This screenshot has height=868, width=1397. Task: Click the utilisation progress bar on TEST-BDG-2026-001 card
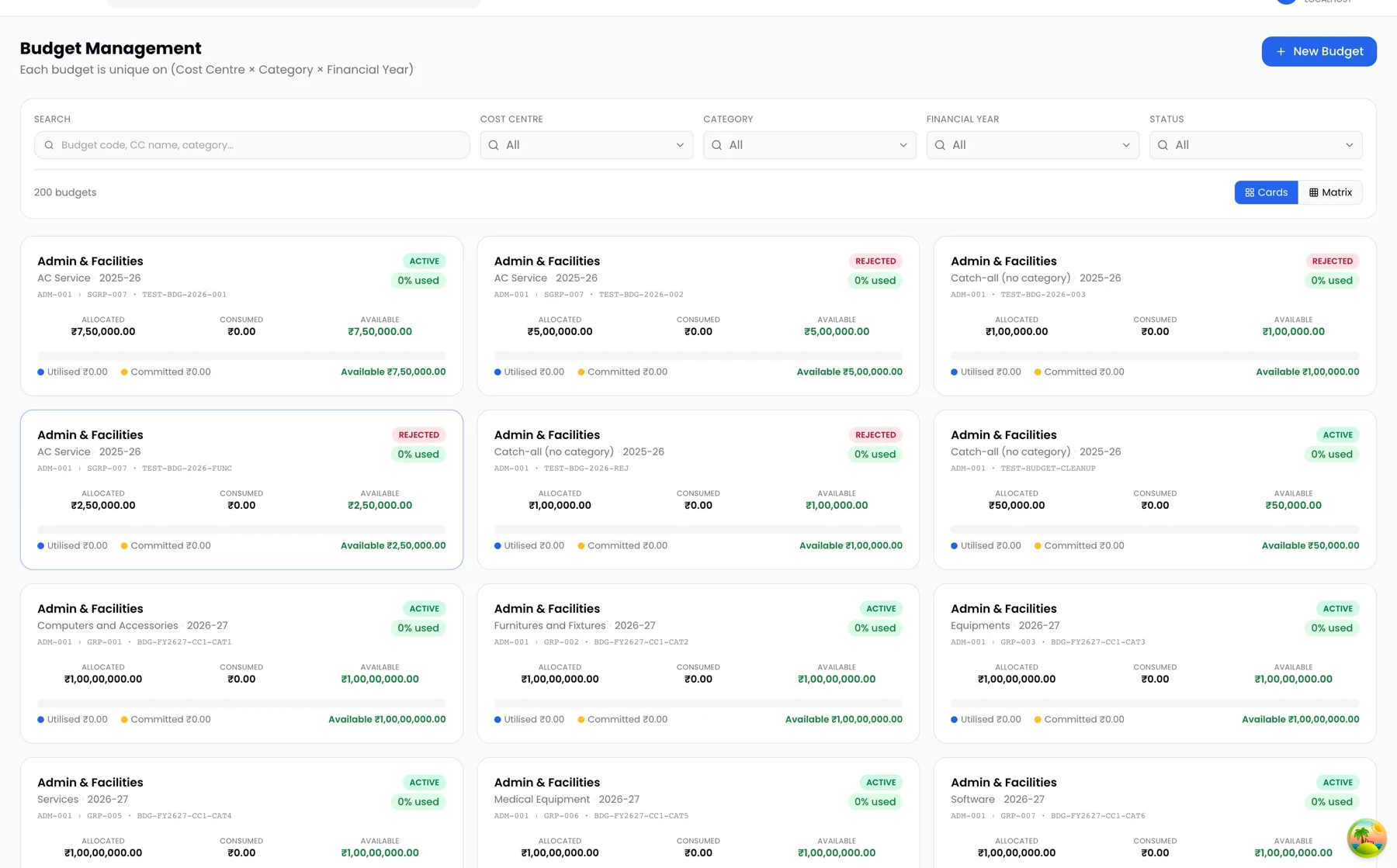(241, 355)
